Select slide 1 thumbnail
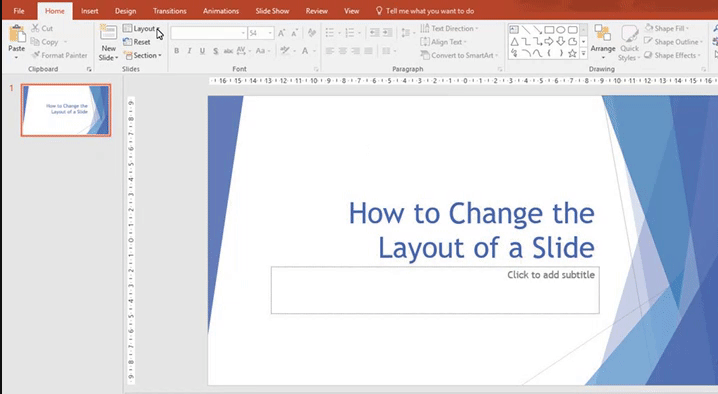The image size is (718, 394). pyautogui.click(x=66, y=110)
